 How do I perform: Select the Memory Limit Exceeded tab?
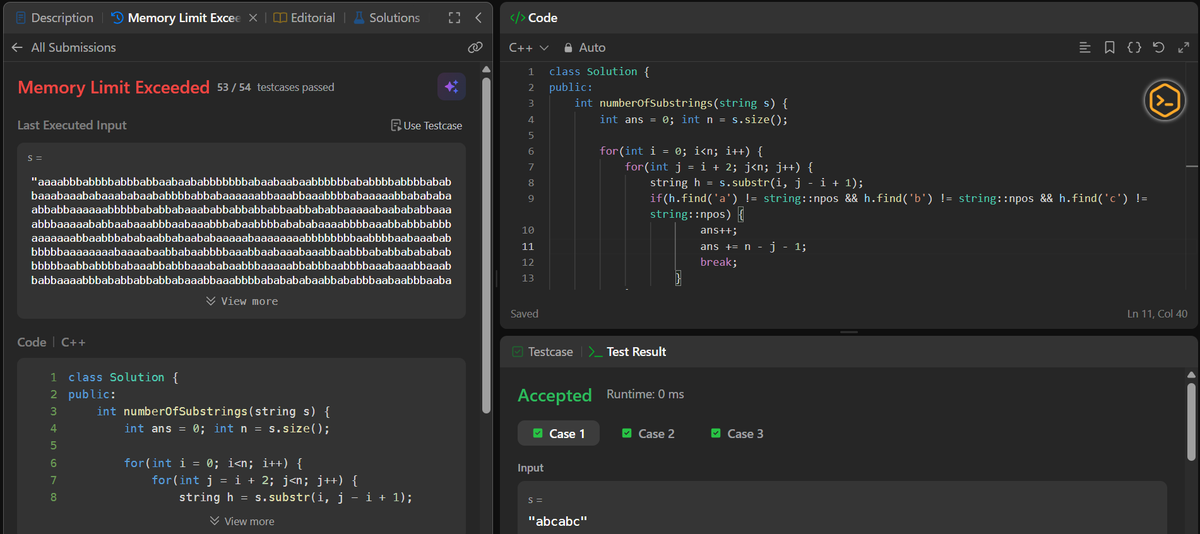(176, 18)
